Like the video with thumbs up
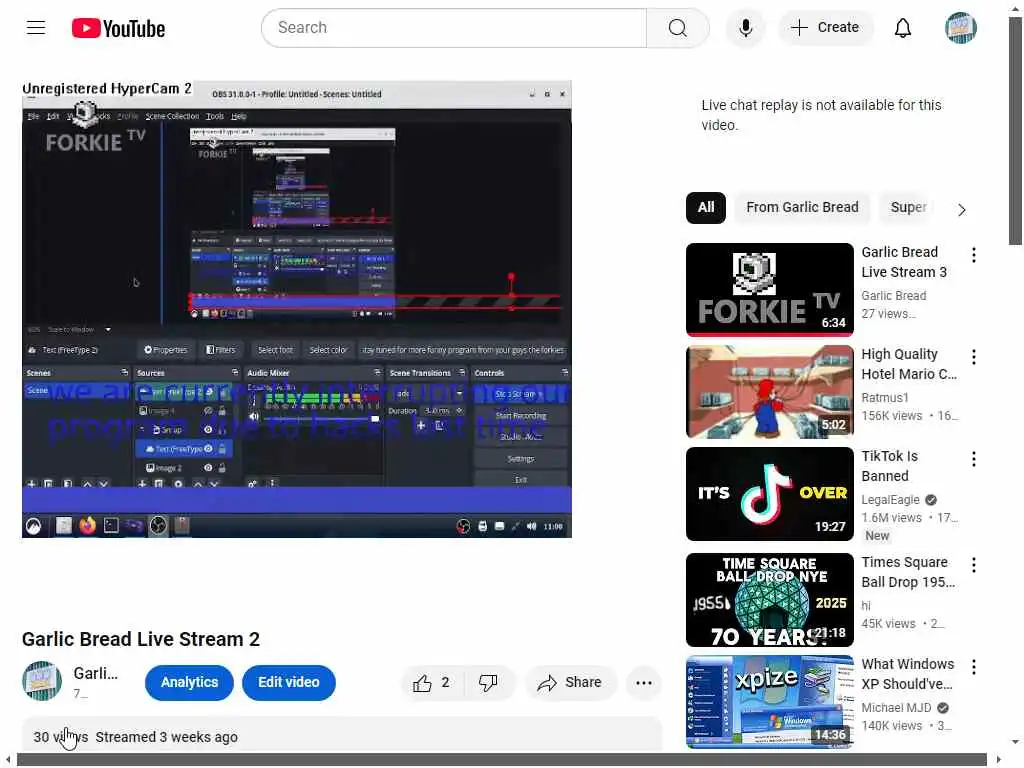Screen dimensions: 1024x768 coord(432,682)
